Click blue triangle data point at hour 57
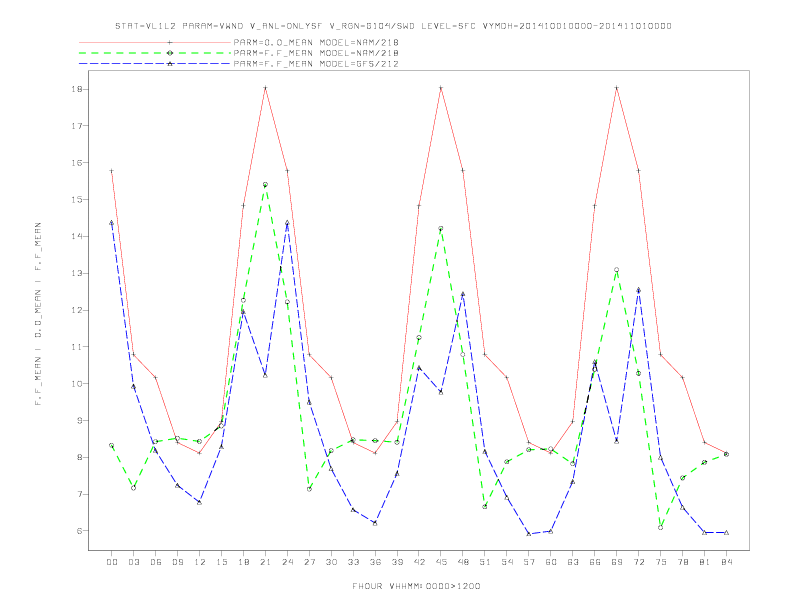This screenshot has height=612, width=792. coord(529,534)
